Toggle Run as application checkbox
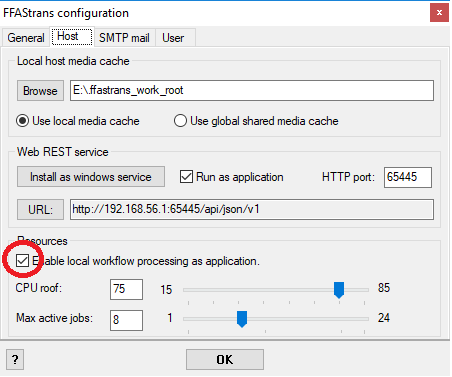452x377 pixels. (232, 177)
